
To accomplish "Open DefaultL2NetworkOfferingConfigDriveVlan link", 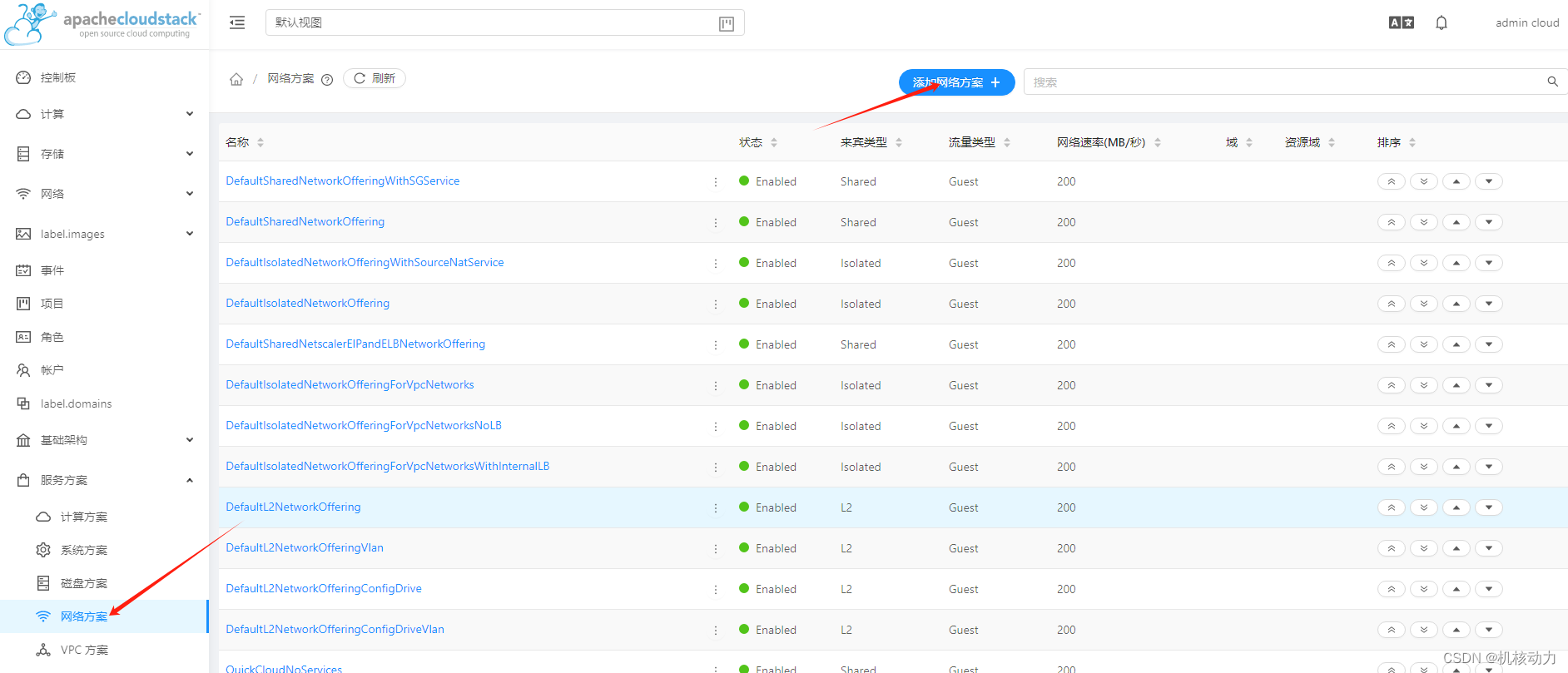I will 335,629.
